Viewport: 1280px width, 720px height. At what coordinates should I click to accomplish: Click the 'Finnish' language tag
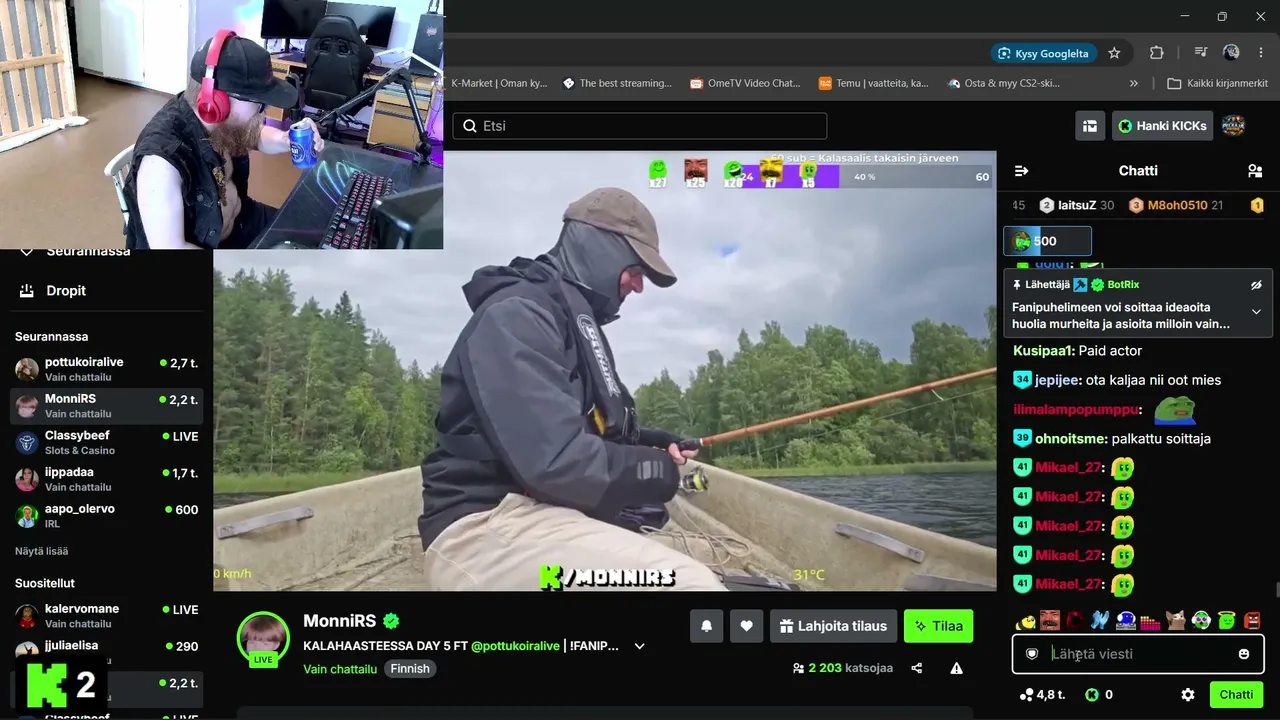point(410,669)
